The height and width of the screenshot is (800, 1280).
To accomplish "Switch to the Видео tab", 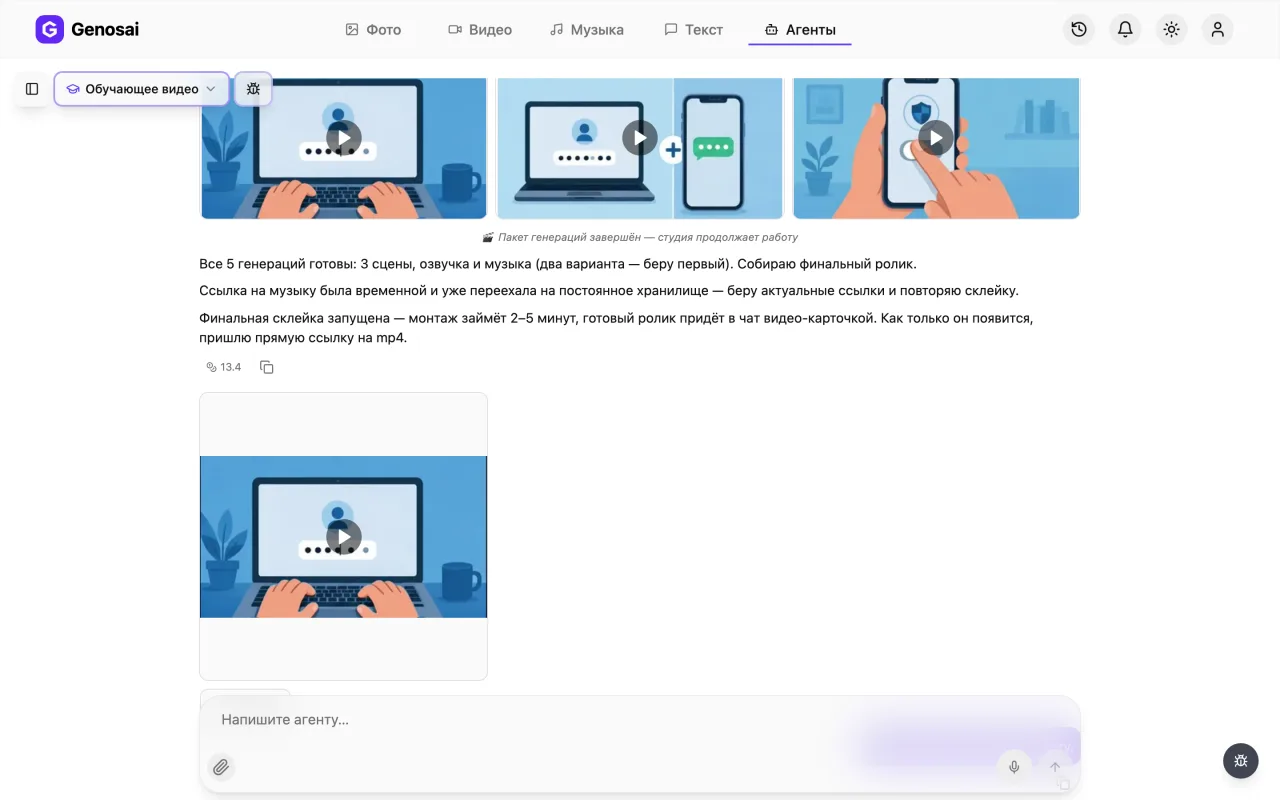I will (480, 30).
